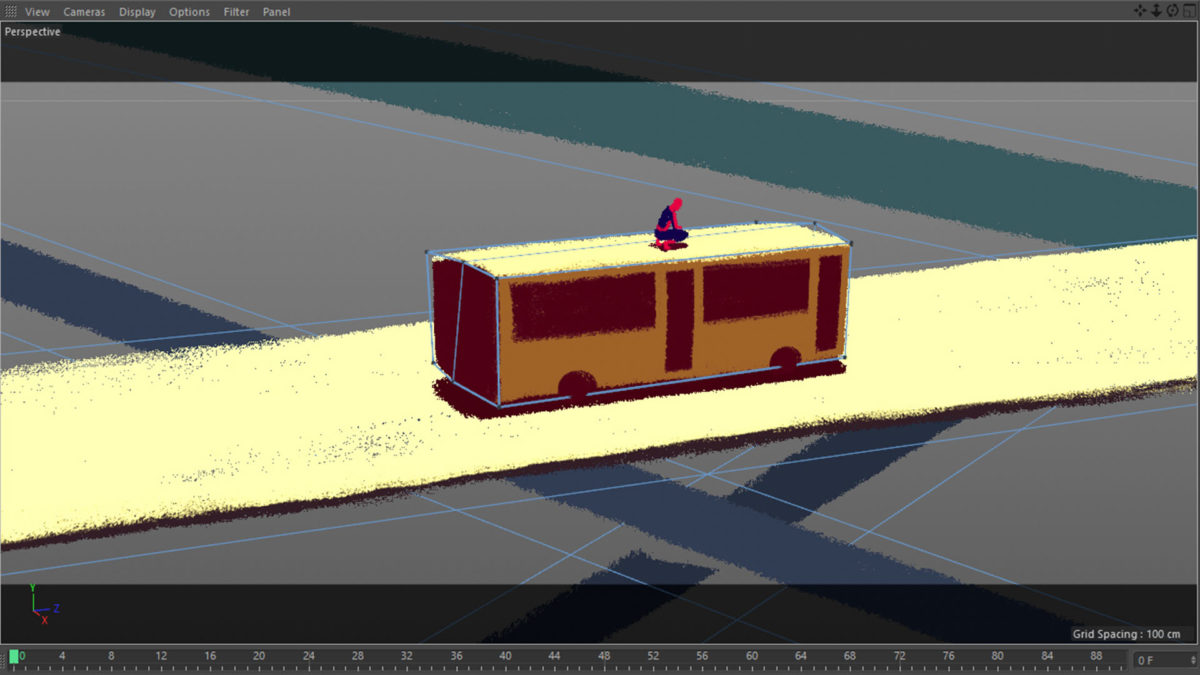The width and height of the screenshot is (1200, 675).
Task: Click frame 40 on the timeline ruler
Action: coord(505,657)
